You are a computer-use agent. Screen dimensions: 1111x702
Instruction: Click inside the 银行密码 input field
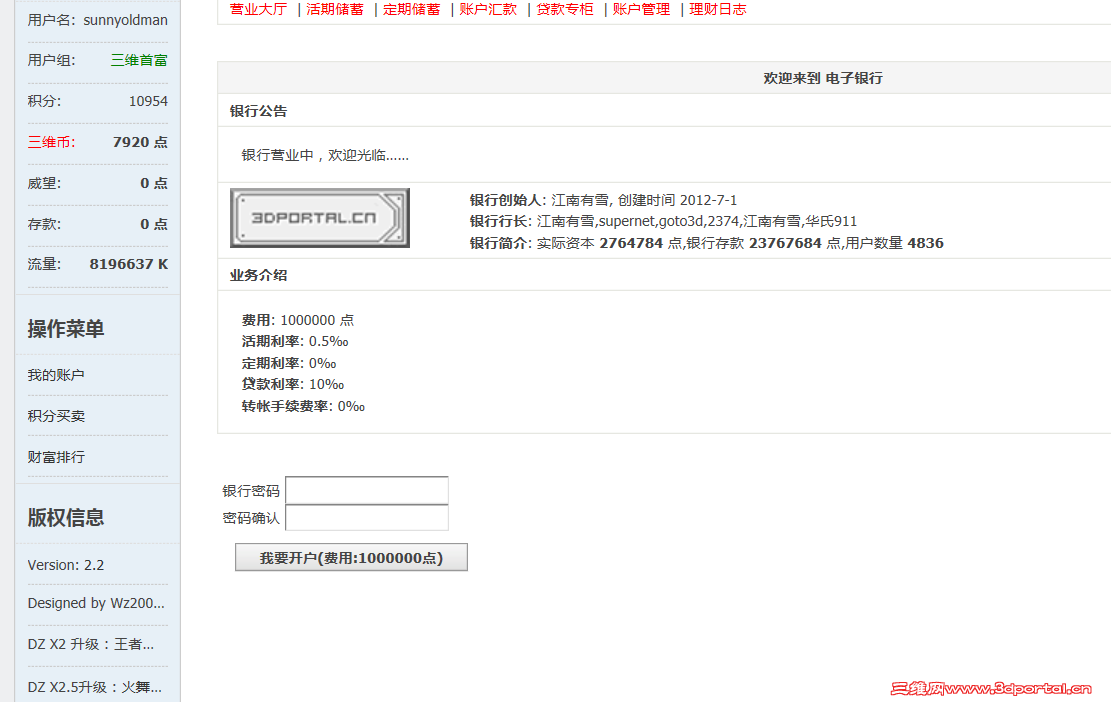pyautogui.click(x=366, y=490)
